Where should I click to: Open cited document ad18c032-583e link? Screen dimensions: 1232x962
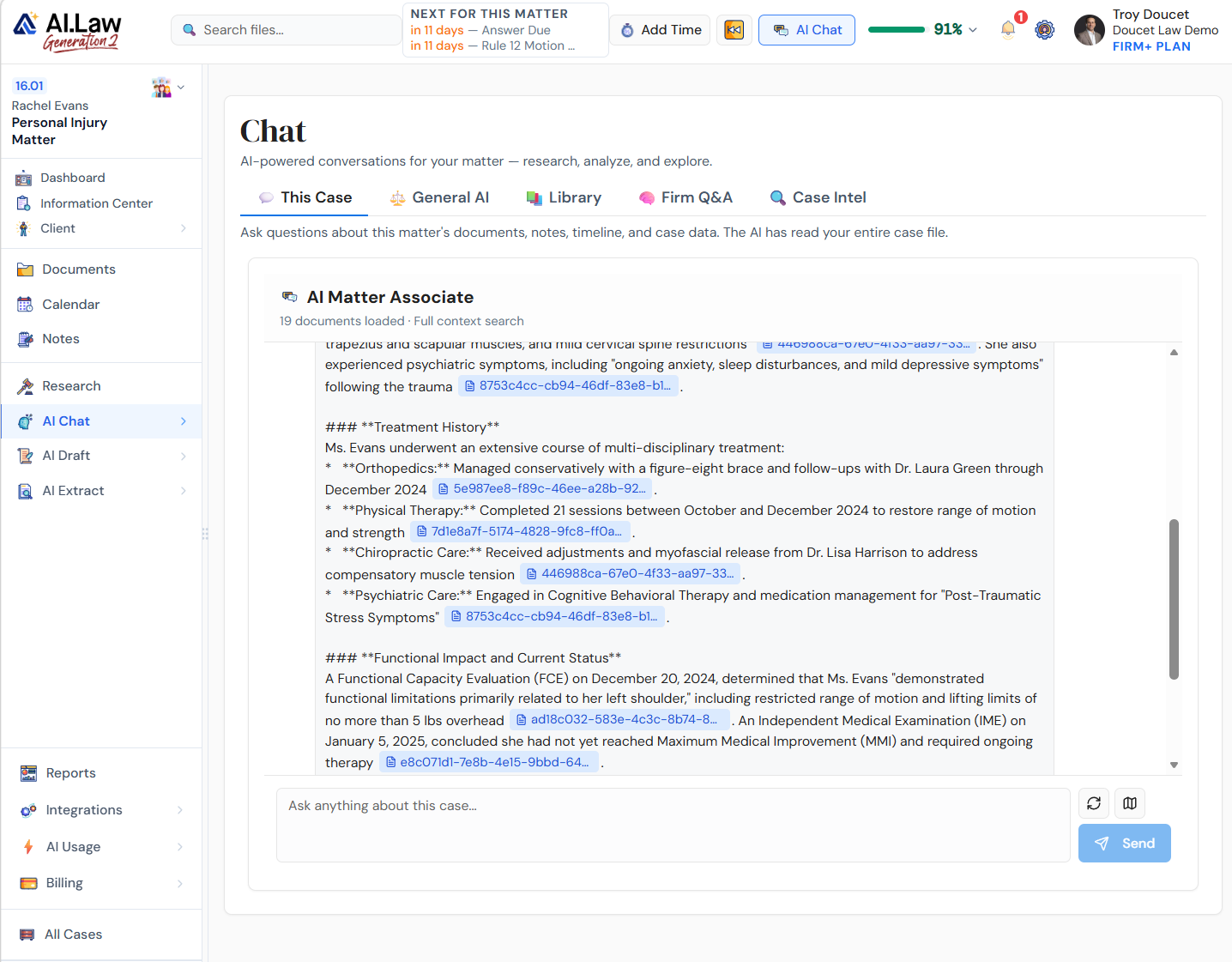pyautogui.click(x=619, y=719)
